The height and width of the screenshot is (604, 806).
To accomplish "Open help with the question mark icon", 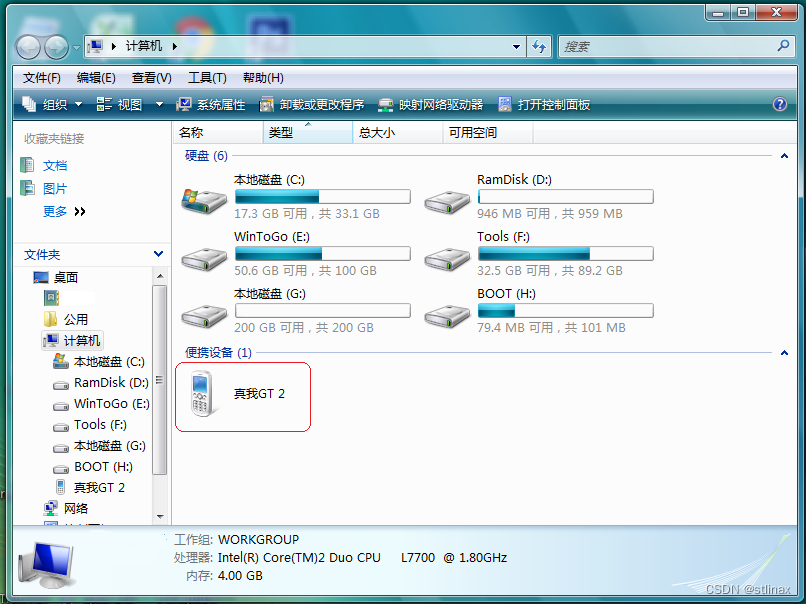I will coord(779,104).
